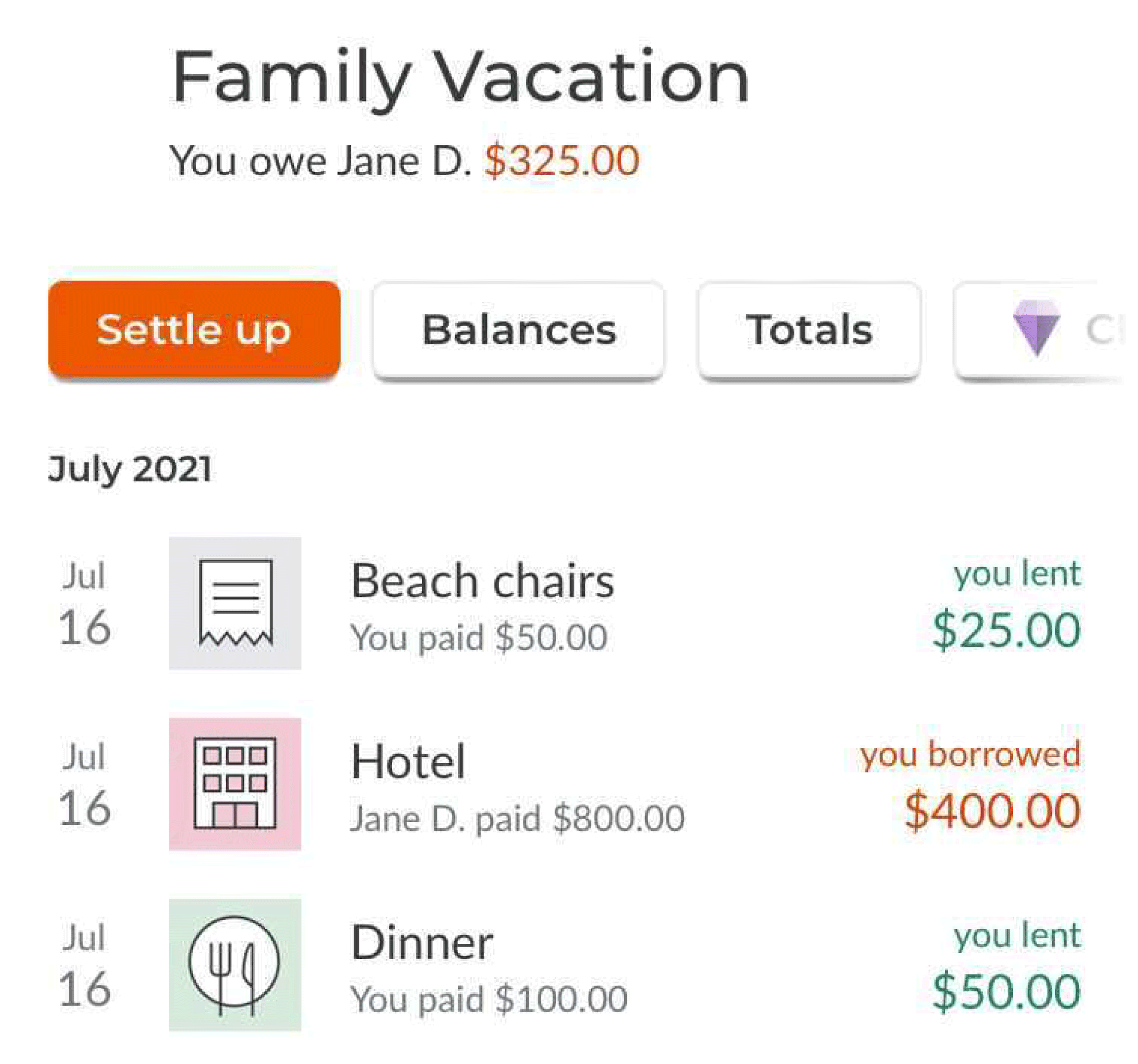Image resolution: width=1138 pixels, height=1064 pixels.
Task: Open the Balances view
Action: point(519,331)
